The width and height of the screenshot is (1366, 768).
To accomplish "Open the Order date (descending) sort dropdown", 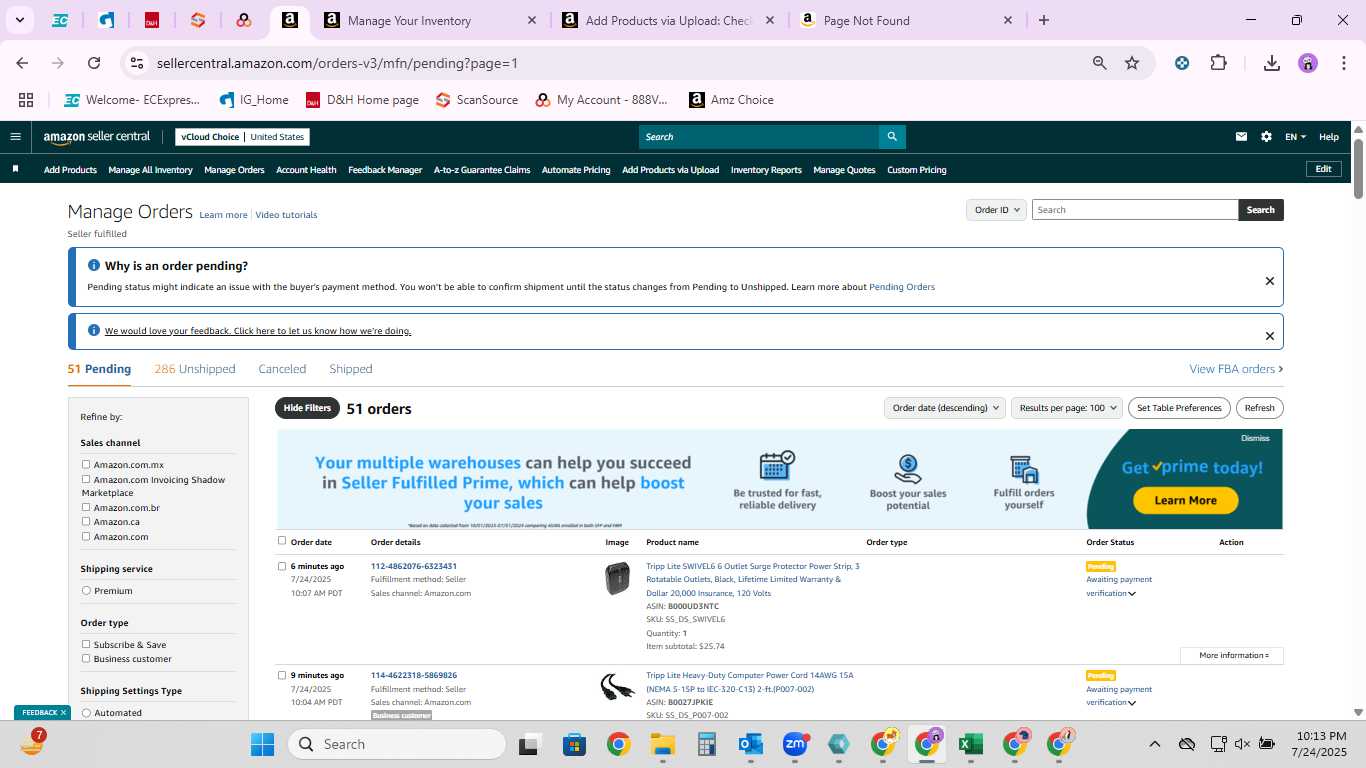I will coord(945,408).
